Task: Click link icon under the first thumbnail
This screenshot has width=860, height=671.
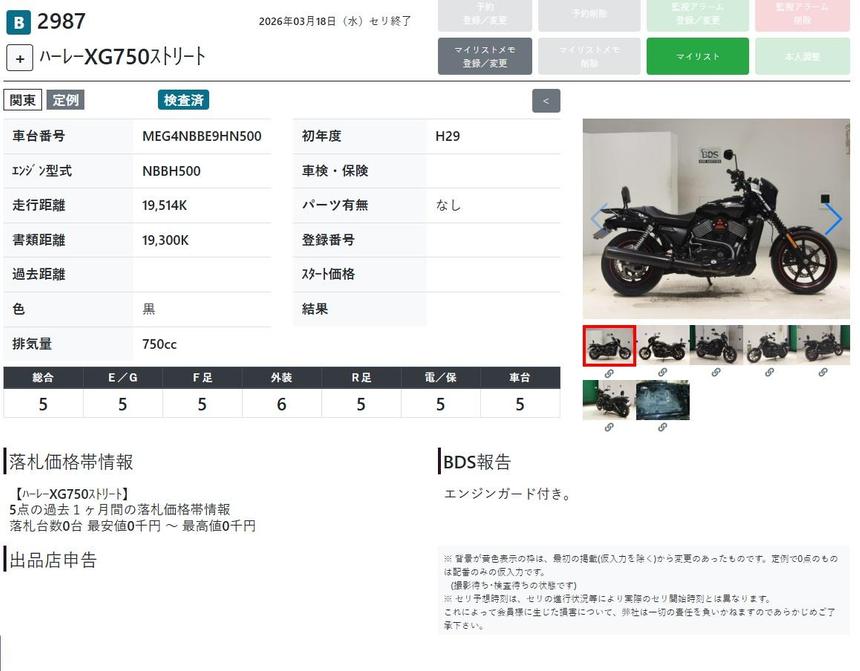Action: tap(608, 373)
